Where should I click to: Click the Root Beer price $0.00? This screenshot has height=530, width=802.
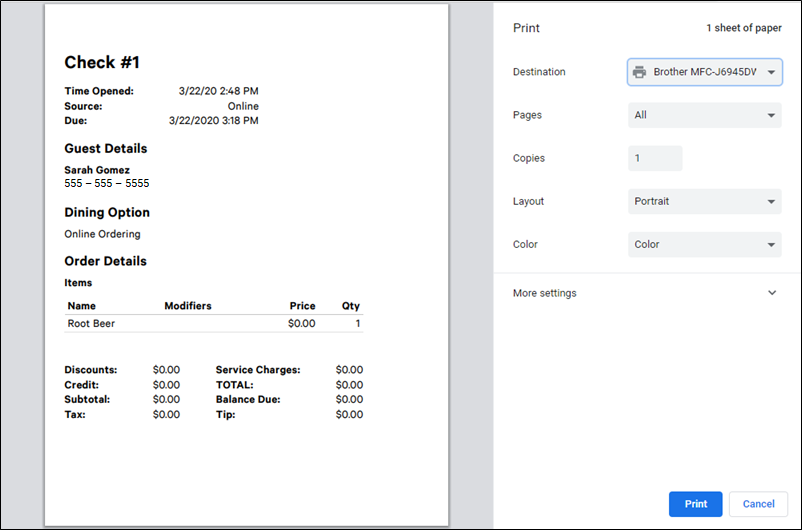coord(301,323)
